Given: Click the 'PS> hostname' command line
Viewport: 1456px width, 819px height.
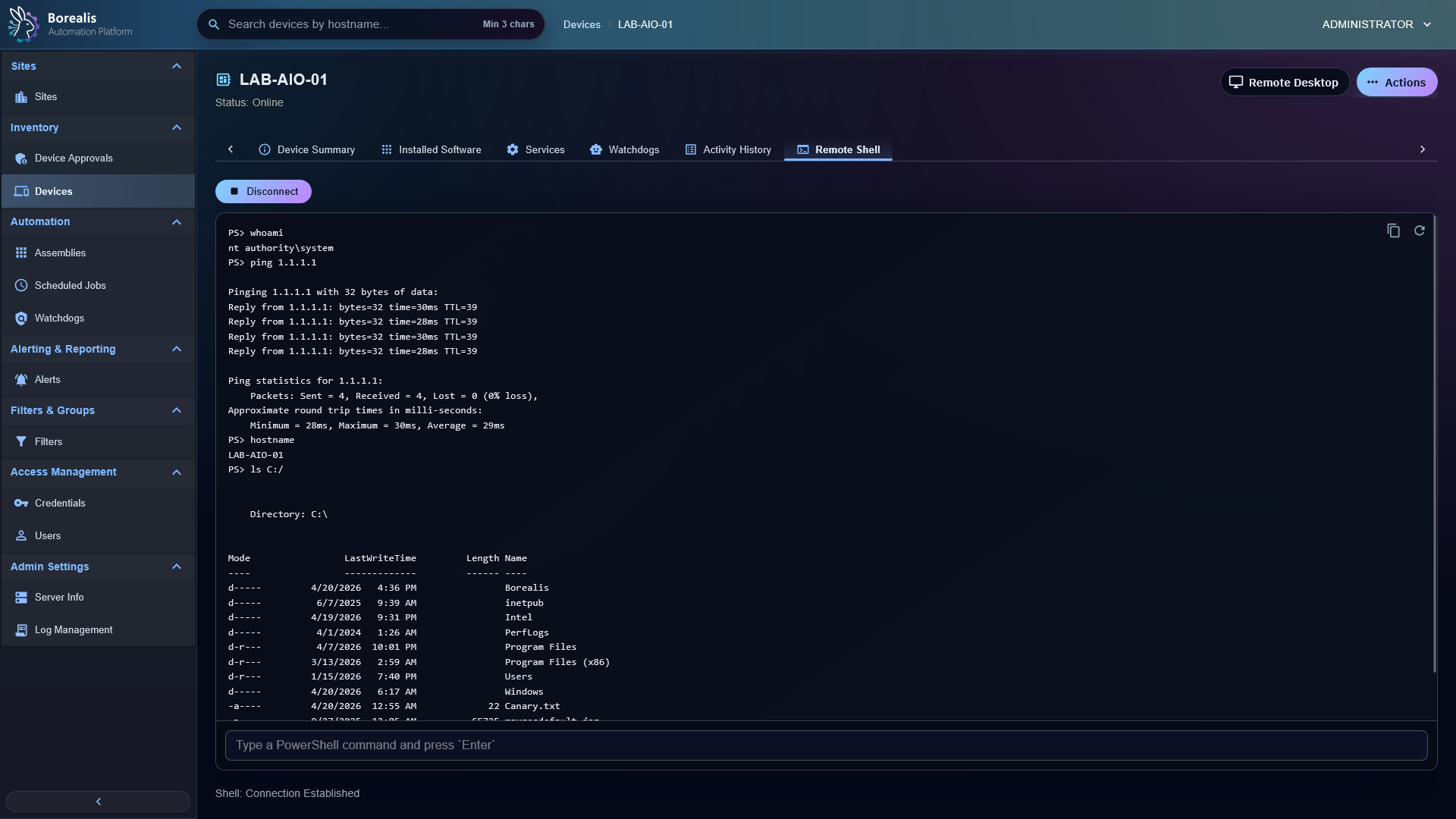Looking at the screenshot, I should (261, 441).
